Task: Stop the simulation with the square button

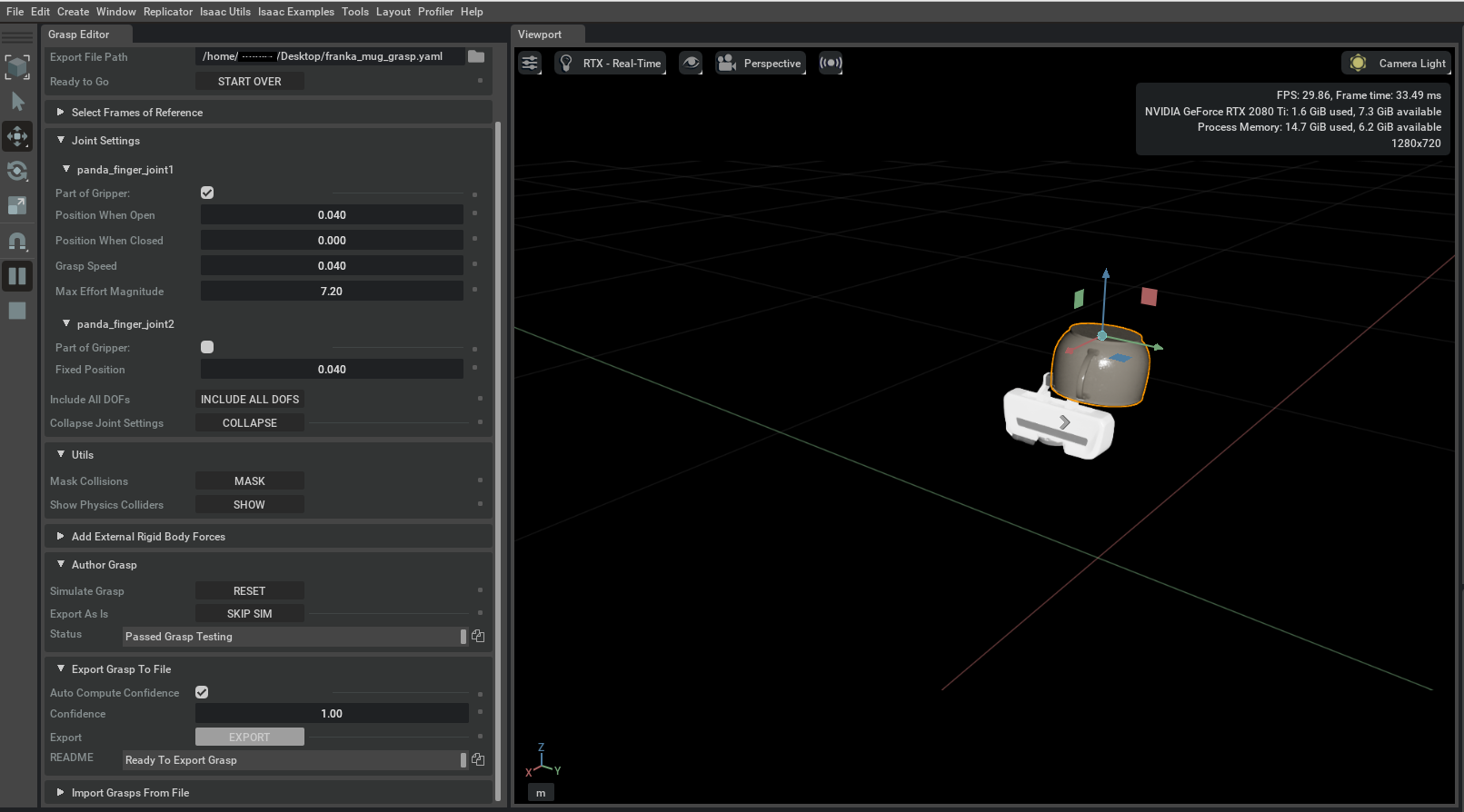Action: (17, 311)
